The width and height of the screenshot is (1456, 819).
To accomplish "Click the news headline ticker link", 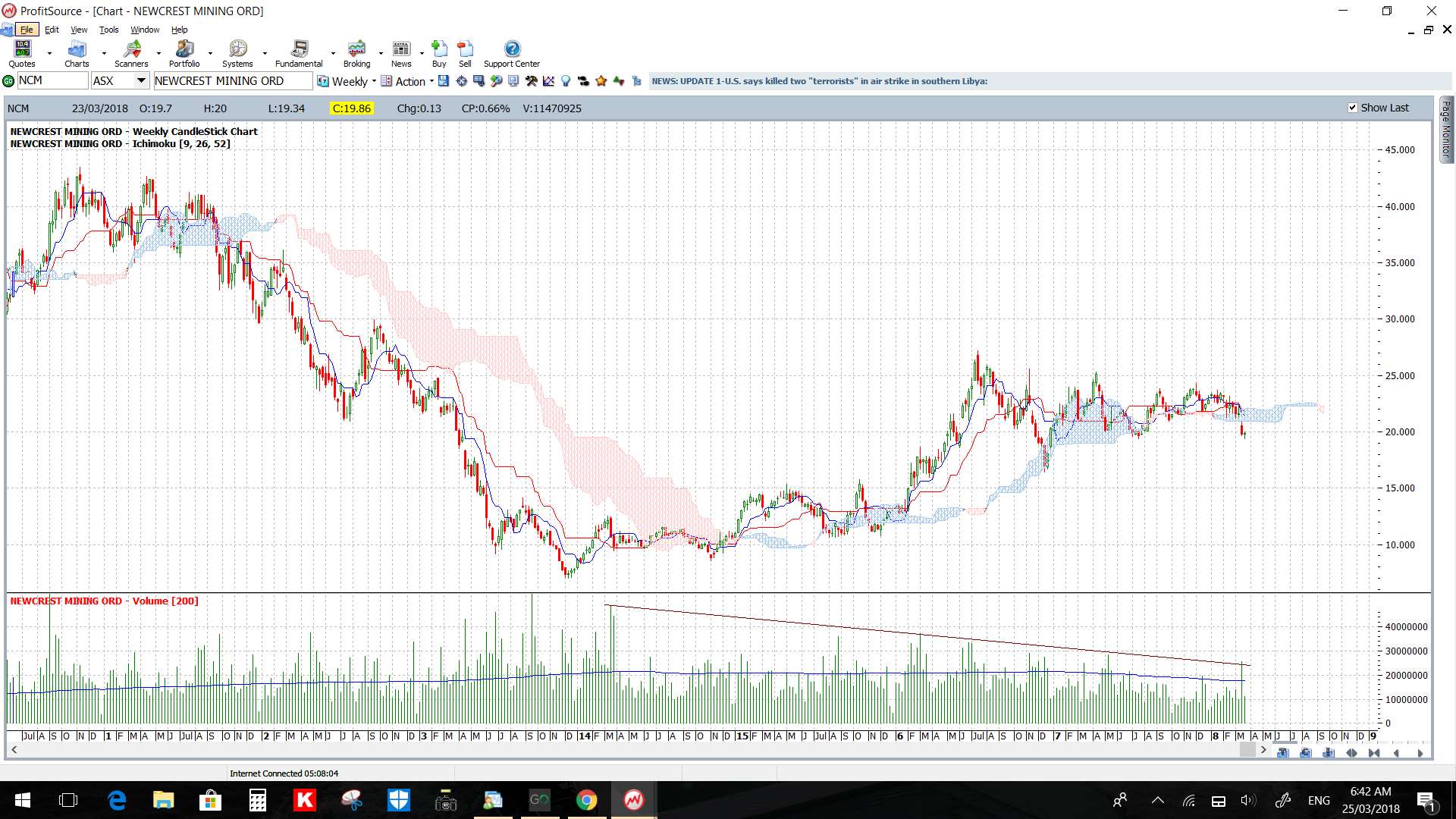I will pos(820,81).
